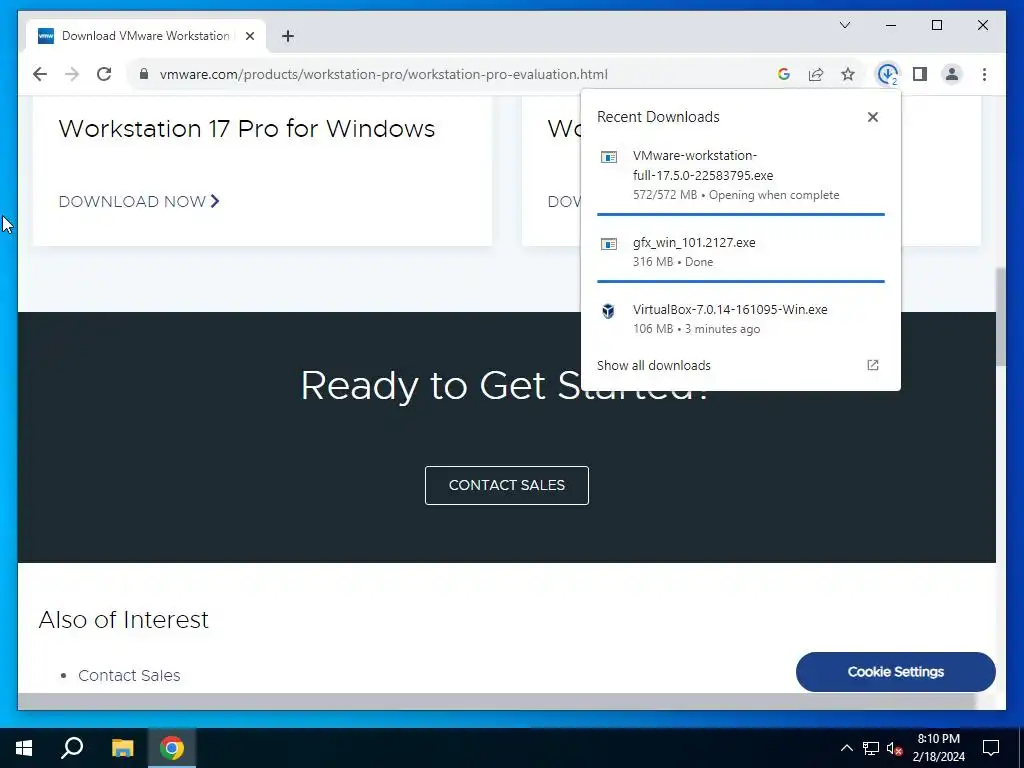Open gfx_win_101.2127.exe download entry

(741, 251)
